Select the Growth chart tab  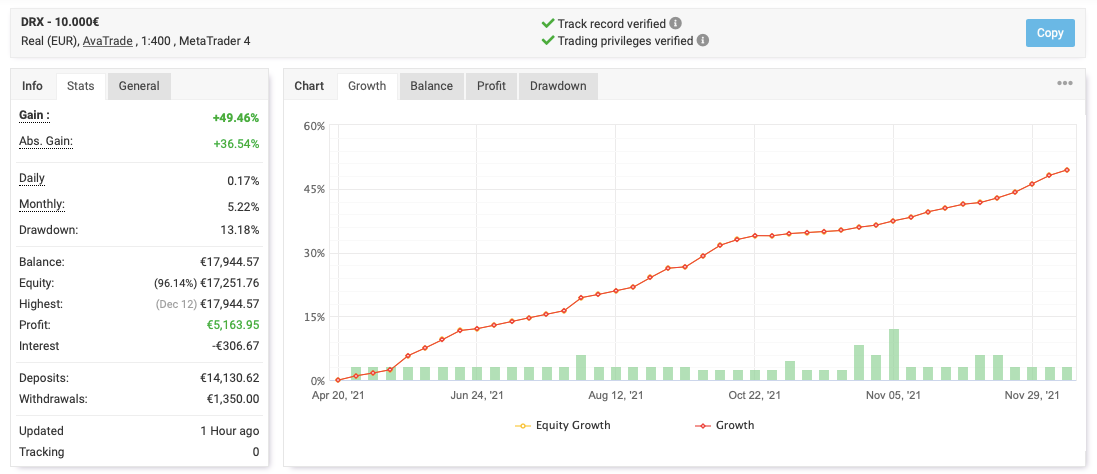click(x=367, y=86)
